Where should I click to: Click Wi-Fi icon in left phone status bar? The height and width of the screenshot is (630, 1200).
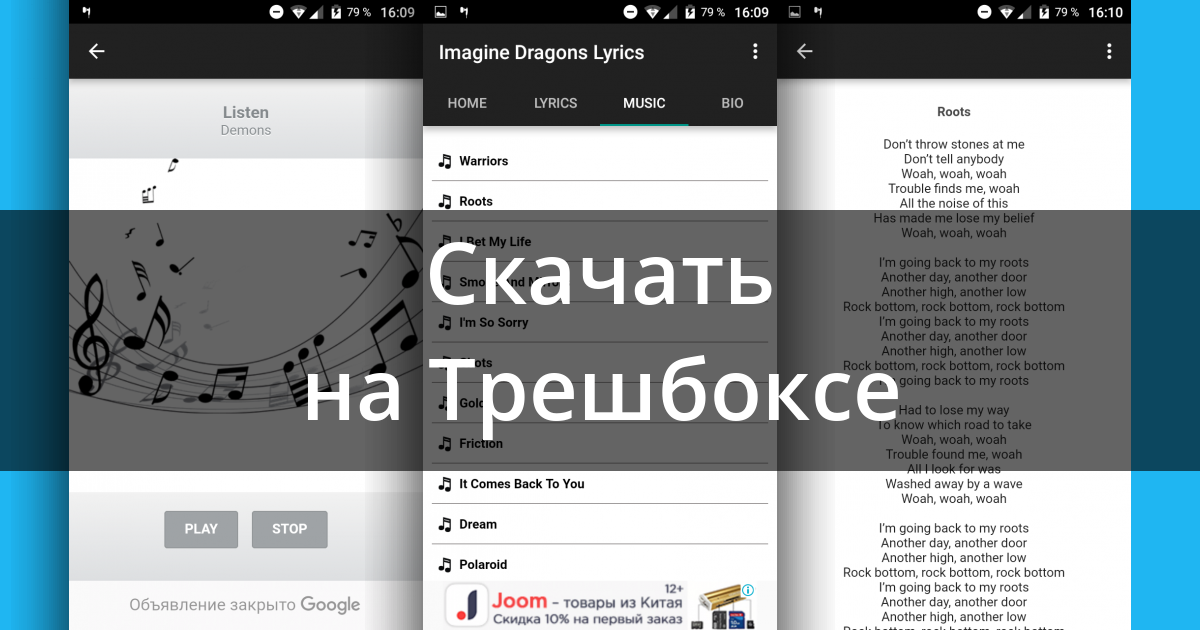(x=299, y=12)
